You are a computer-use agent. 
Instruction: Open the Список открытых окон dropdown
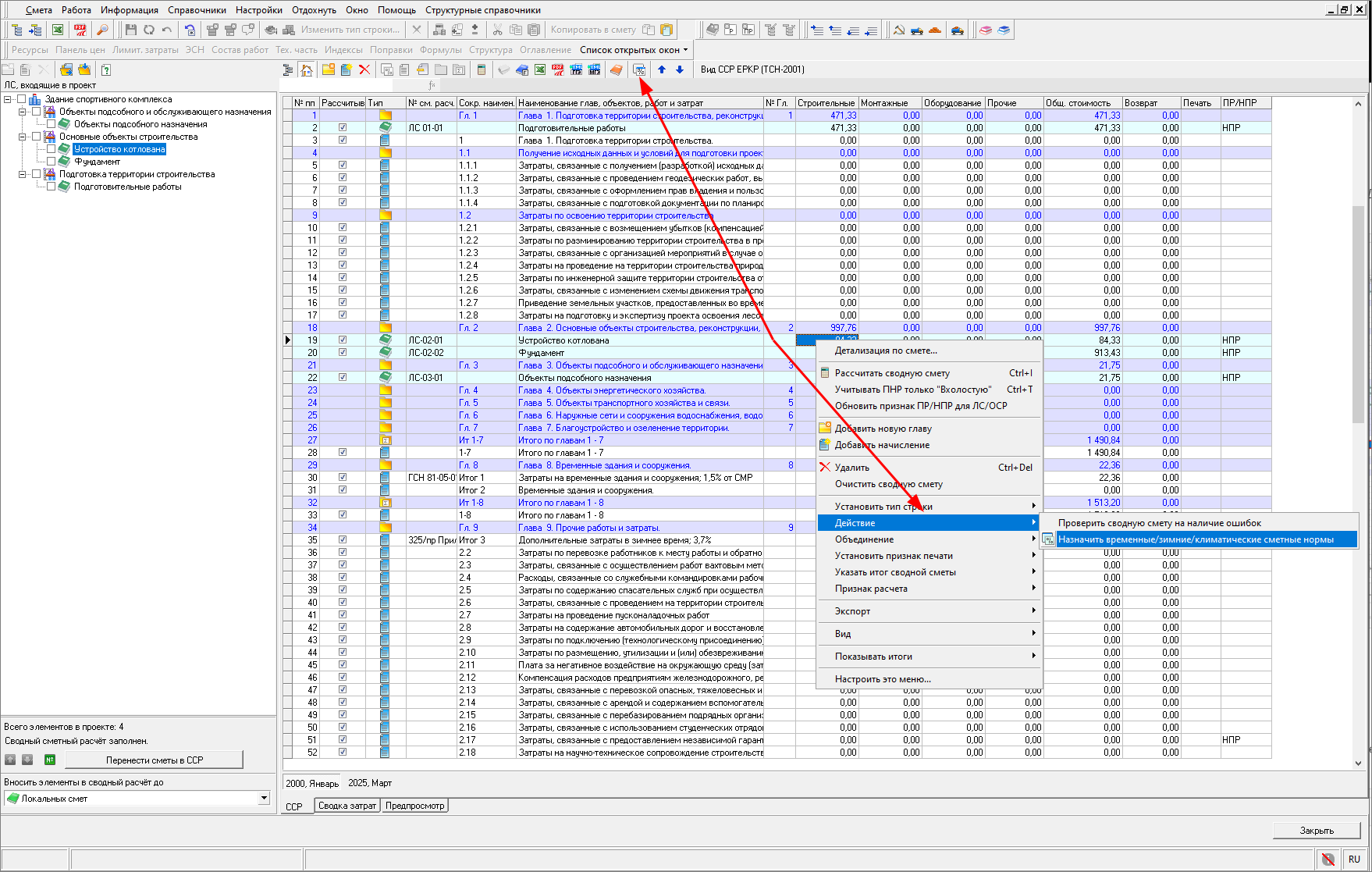click(634, 50)
